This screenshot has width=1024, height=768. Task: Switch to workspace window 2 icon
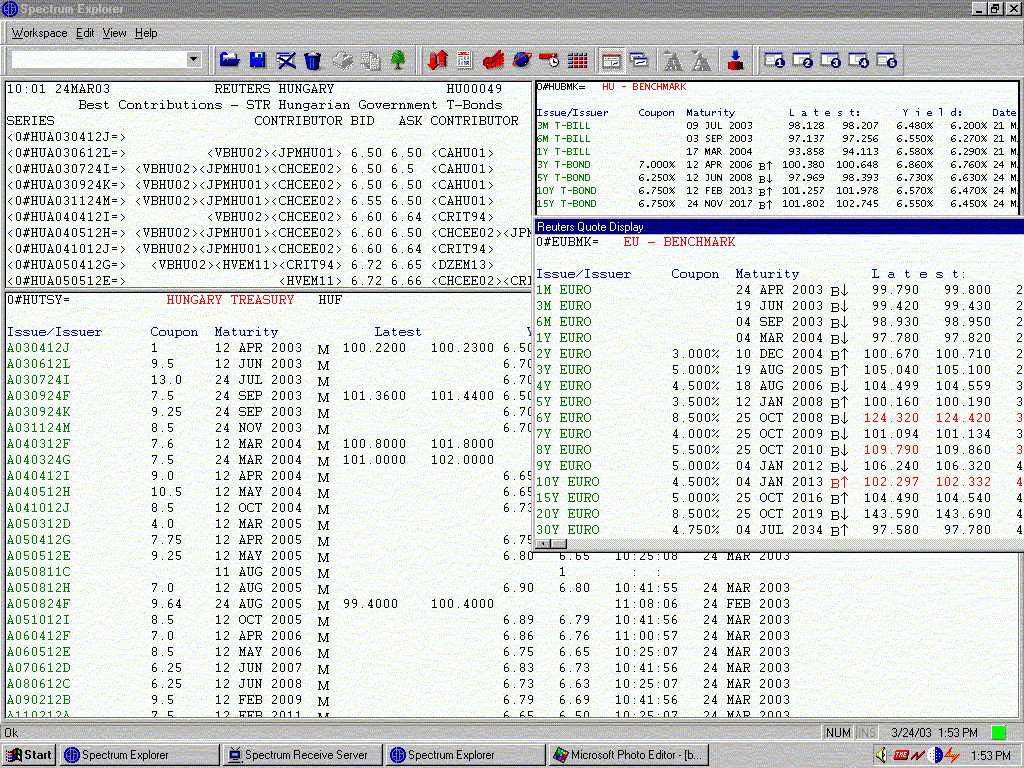[x=803, y=60]
